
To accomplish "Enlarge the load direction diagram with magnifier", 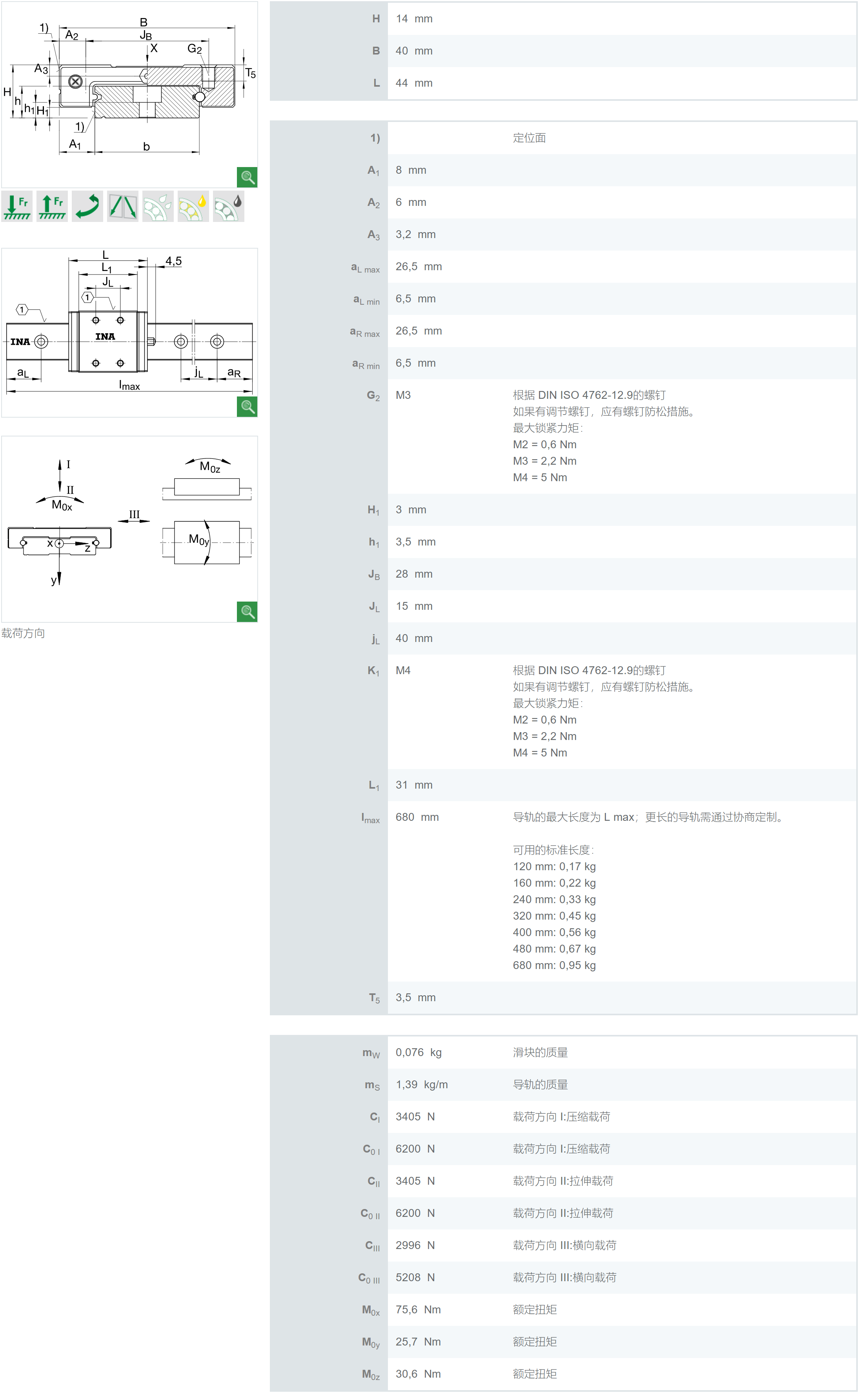I will (247, 611).
